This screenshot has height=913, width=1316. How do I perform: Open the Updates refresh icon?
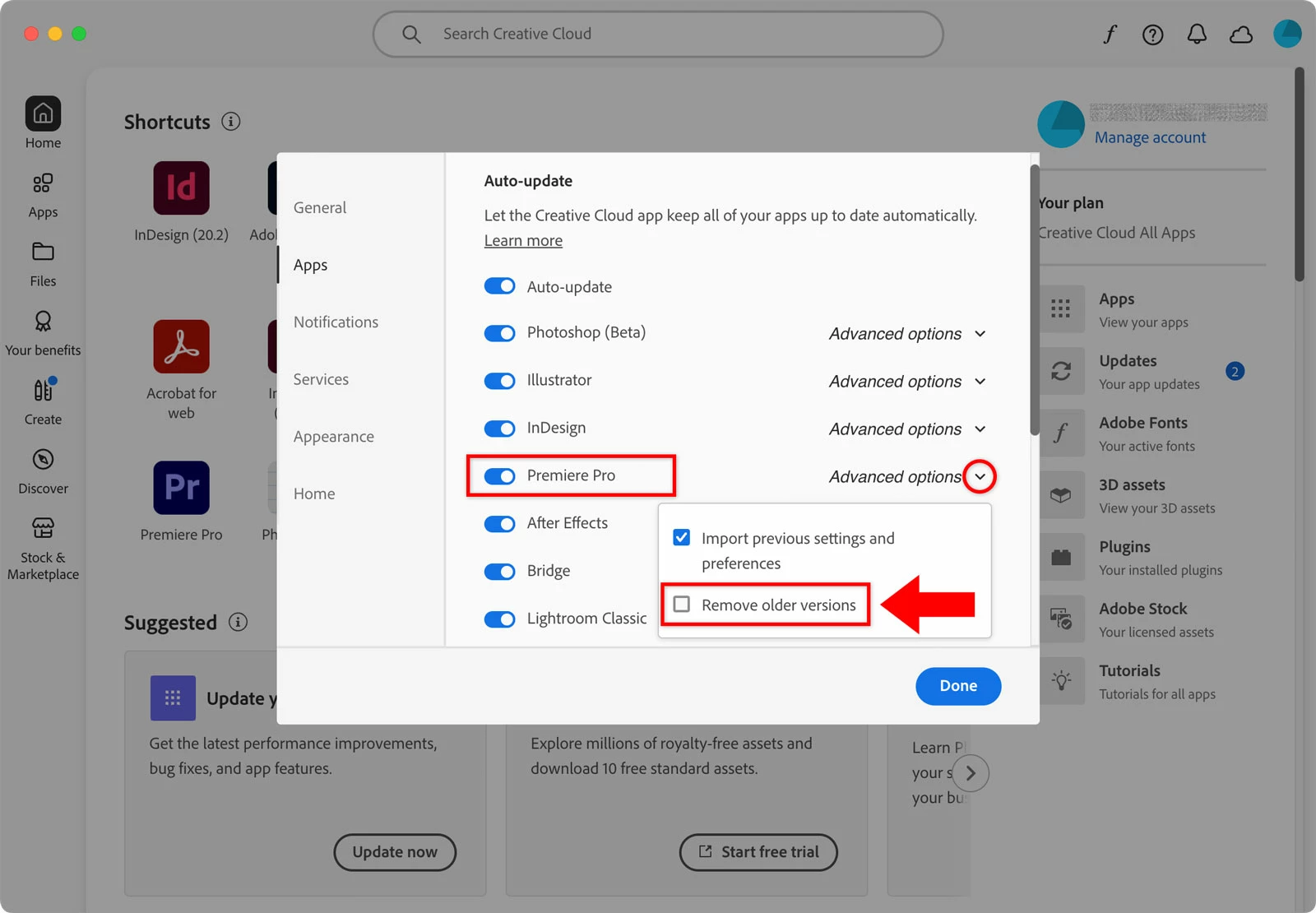1061,371
